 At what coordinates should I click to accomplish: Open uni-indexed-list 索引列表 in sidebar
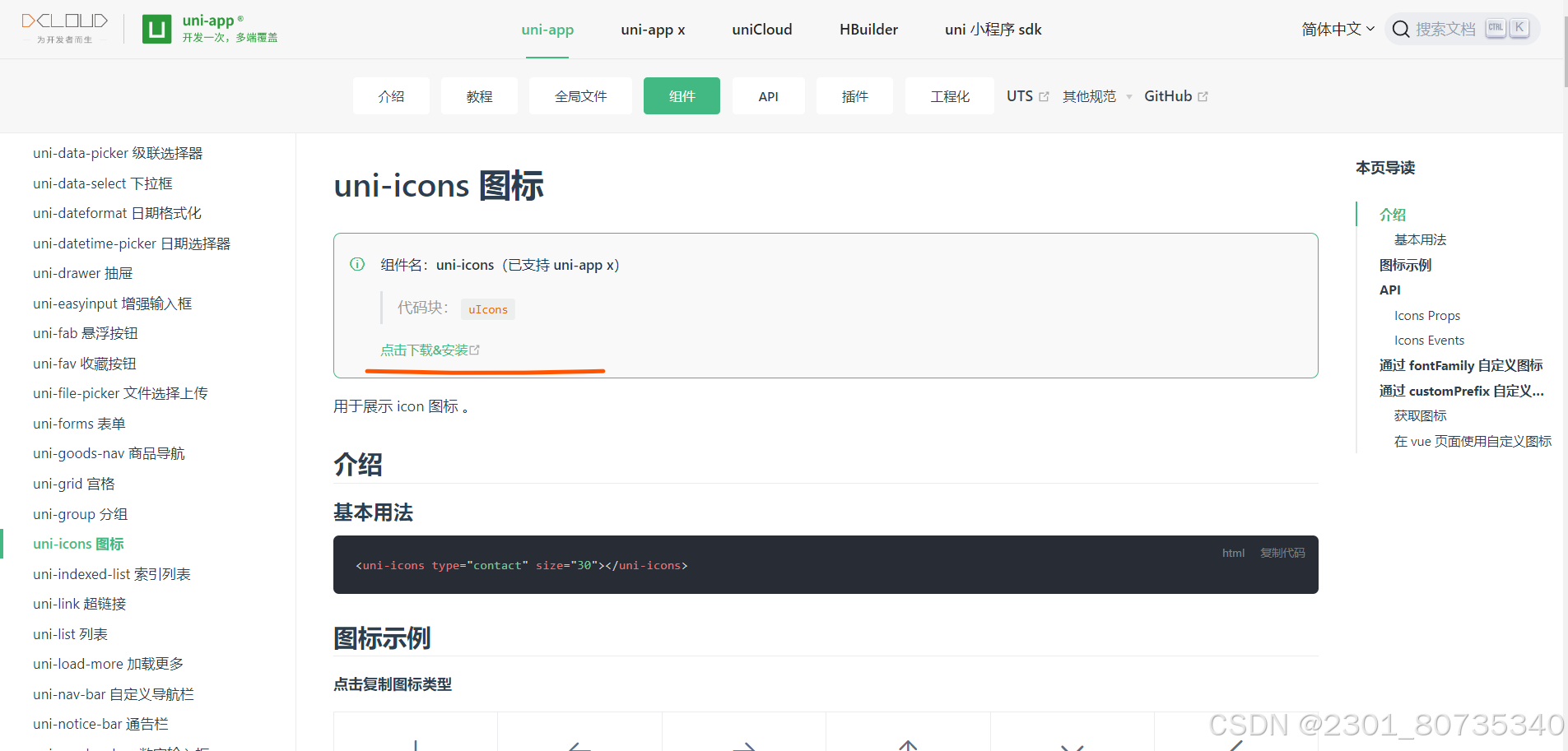tap(112, 574)
